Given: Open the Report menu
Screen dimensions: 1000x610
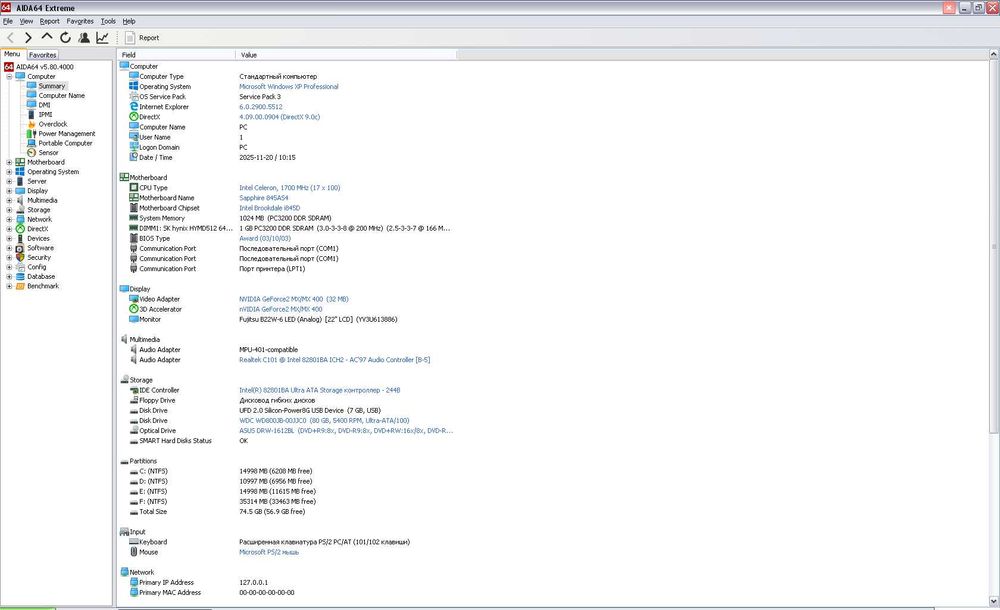Looking at the screenshot, I should pyautogui.click(x=49, y=21).
